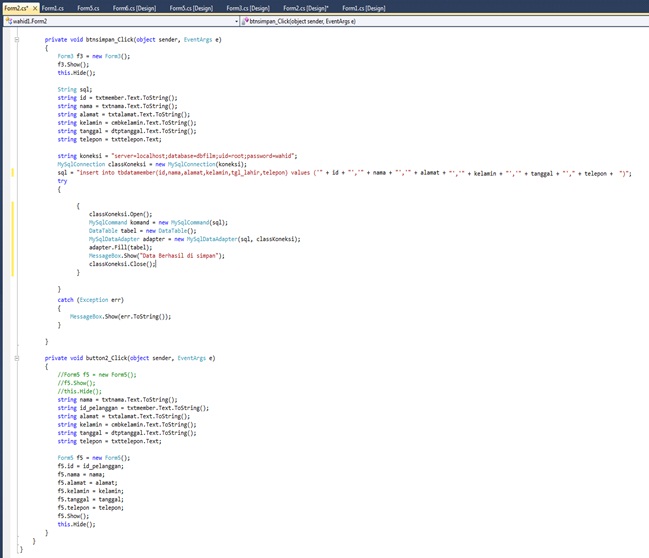Click the 'f5.telepon = telepon;' line
The height and width of the screenshot is (558, 649).
pyautogui.click(x=90, y=507)
